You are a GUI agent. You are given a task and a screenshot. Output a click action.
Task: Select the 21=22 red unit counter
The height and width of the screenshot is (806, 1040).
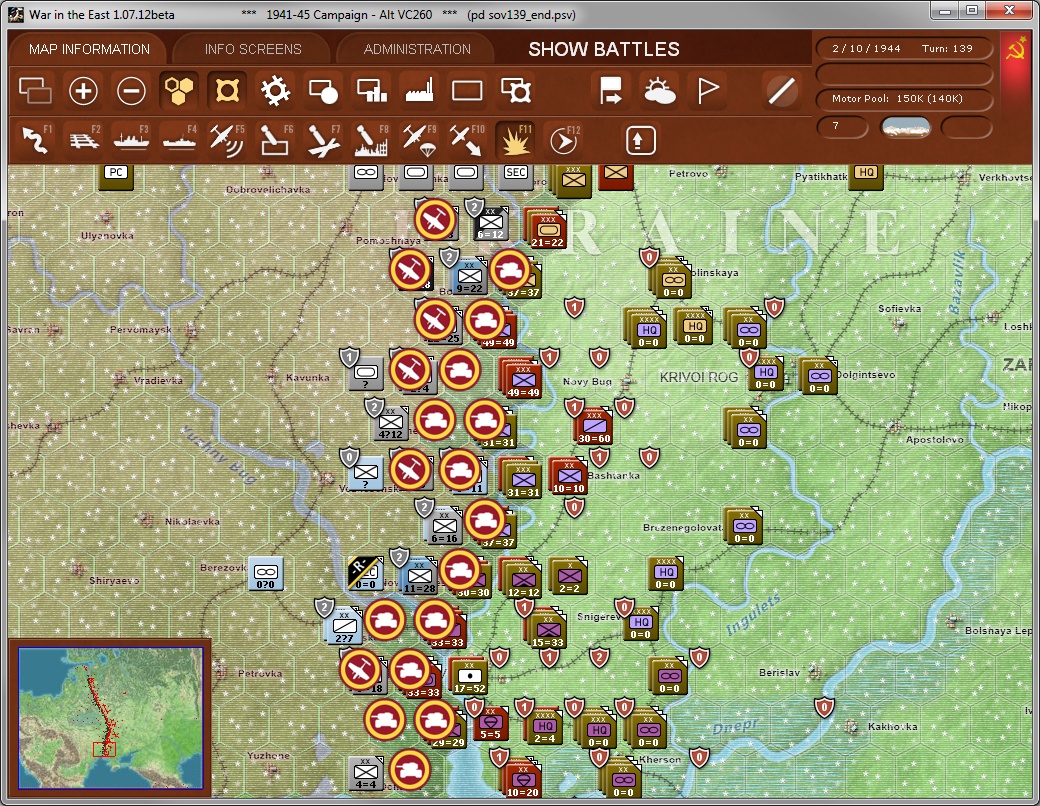click(547, 228)
